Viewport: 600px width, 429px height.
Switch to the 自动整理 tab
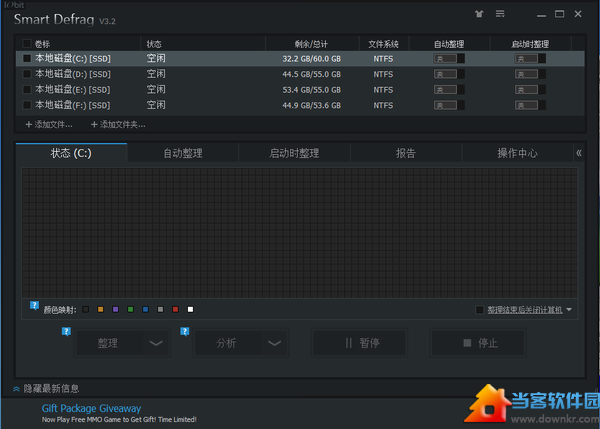[x=183, y=153]
